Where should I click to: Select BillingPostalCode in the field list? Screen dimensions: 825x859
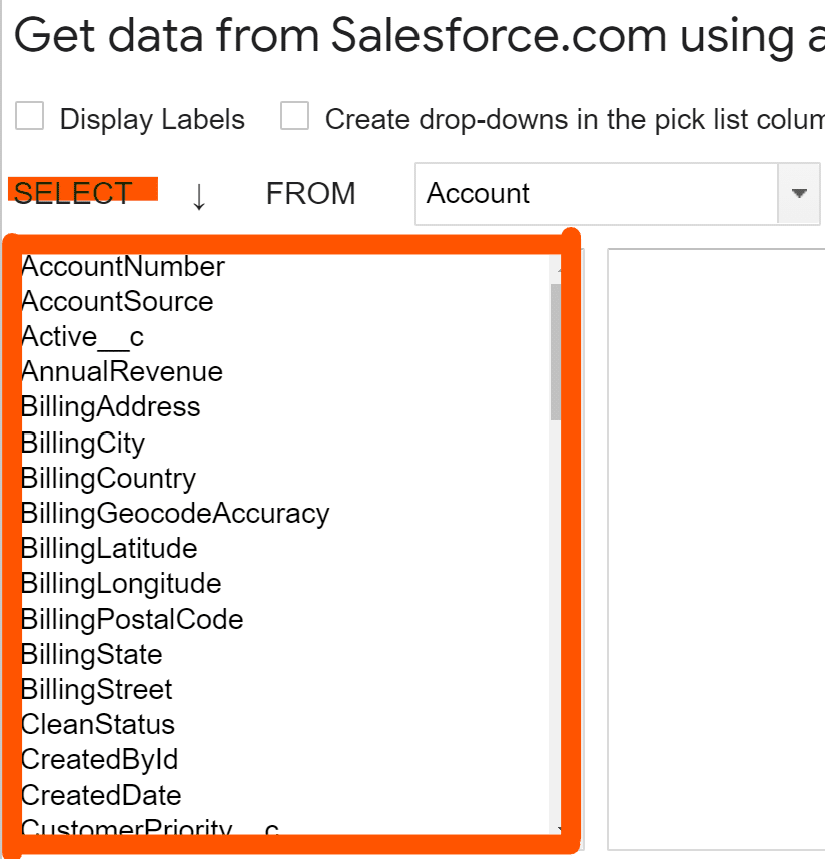click(x=132, y=620)
